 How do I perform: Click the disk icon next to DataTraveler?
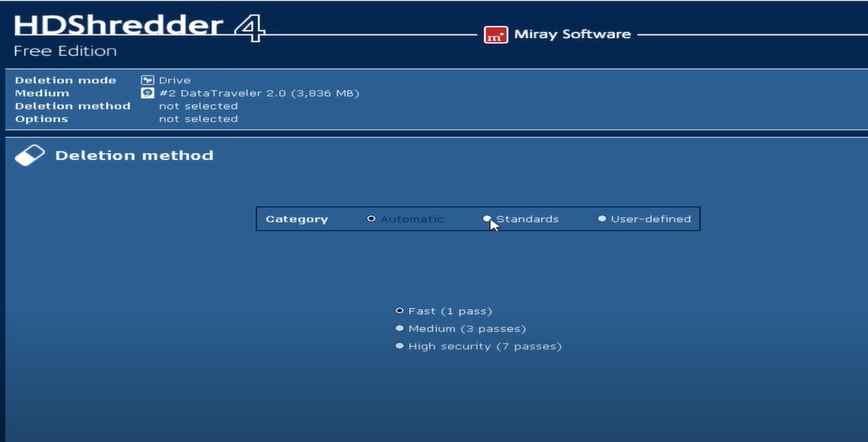(x=147, y=93)
